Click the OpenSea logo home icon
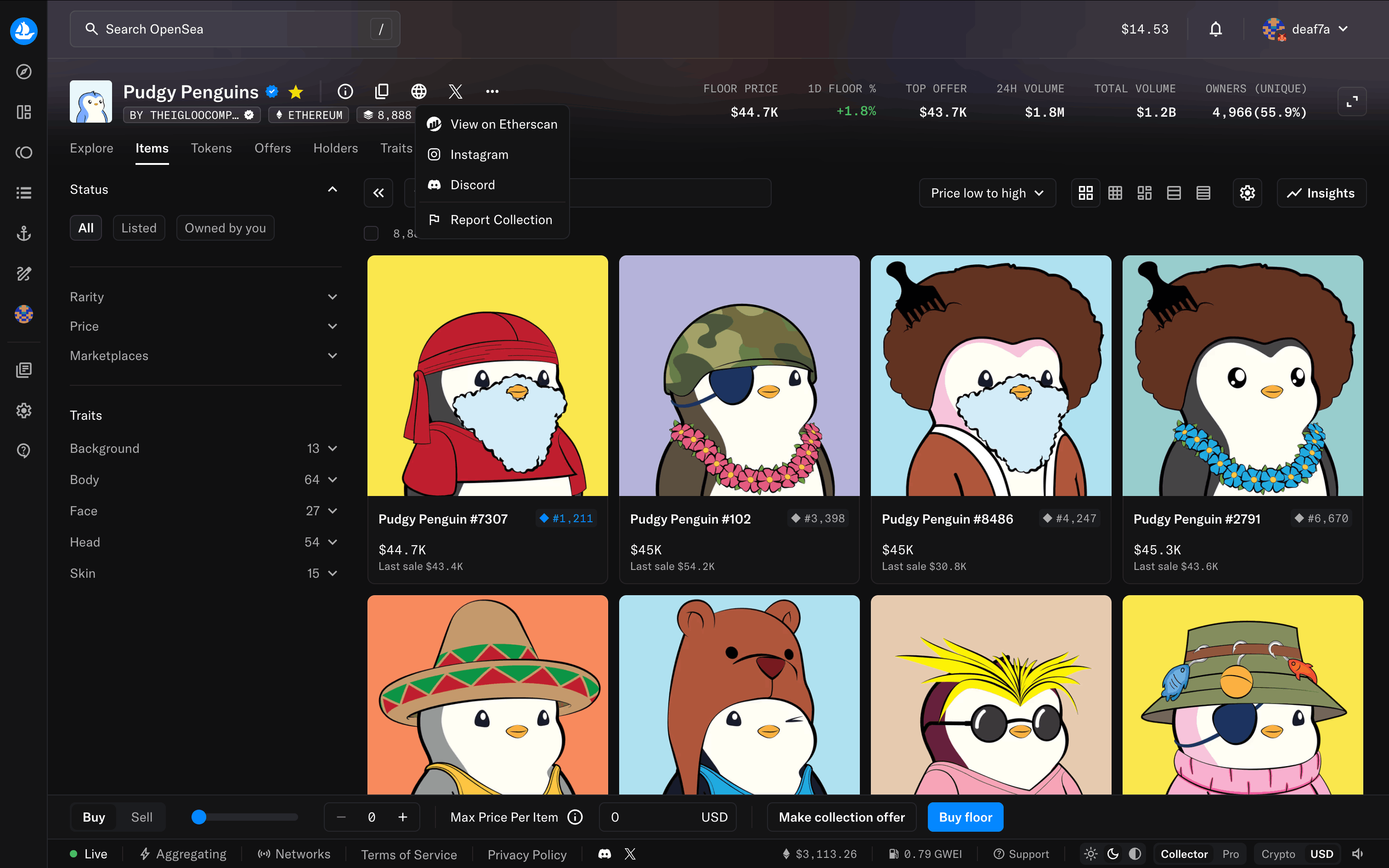The width and height of the screenshot is (1389, 868). pos(23,30)
